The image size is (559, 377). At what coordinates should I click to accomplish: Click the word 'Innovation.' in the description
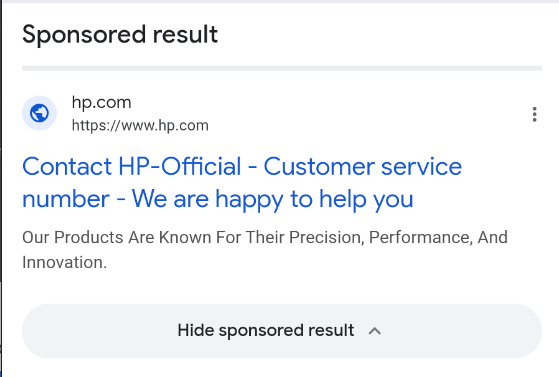coord(65,263)
